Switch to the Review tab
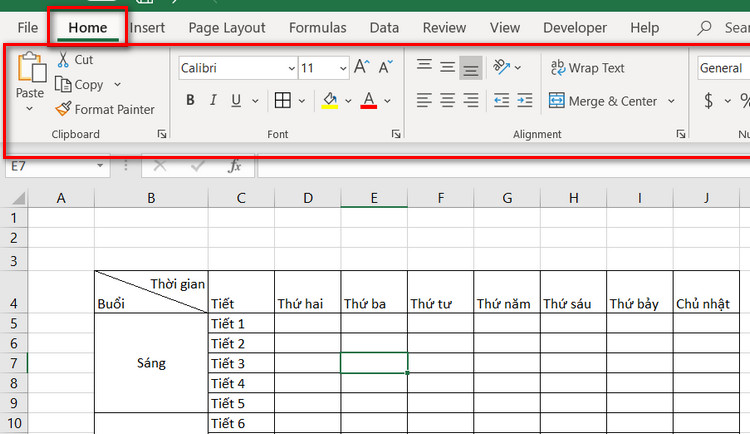750x434 pixels. point(444,28)
